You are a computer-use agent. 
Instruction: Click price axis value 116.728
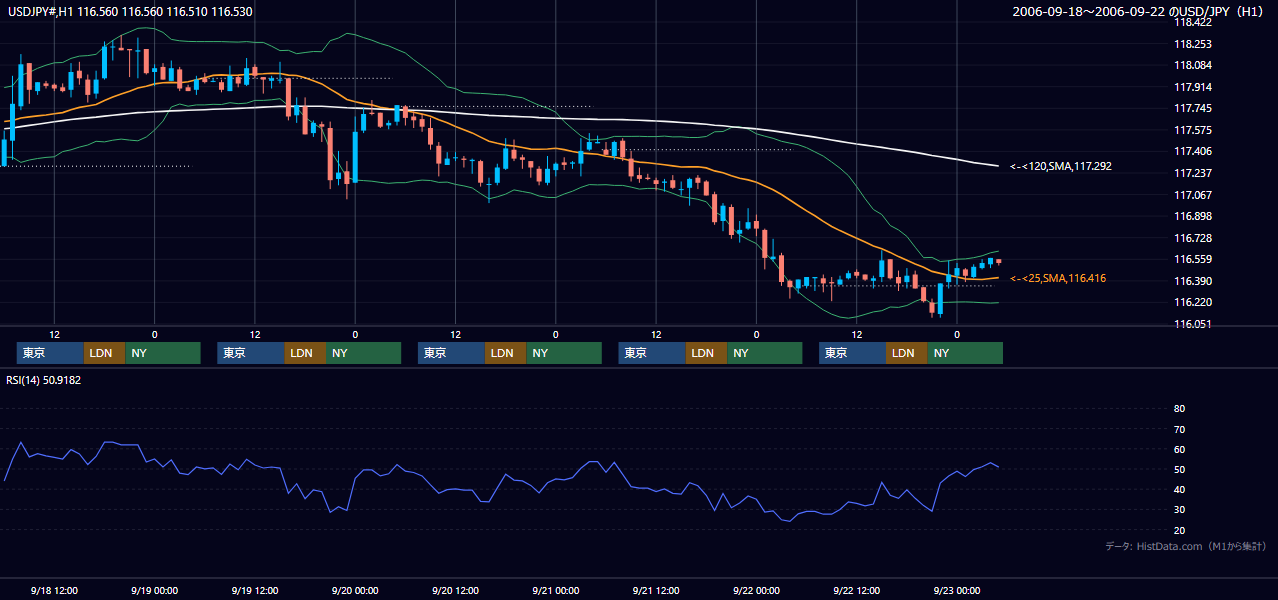1192,238
